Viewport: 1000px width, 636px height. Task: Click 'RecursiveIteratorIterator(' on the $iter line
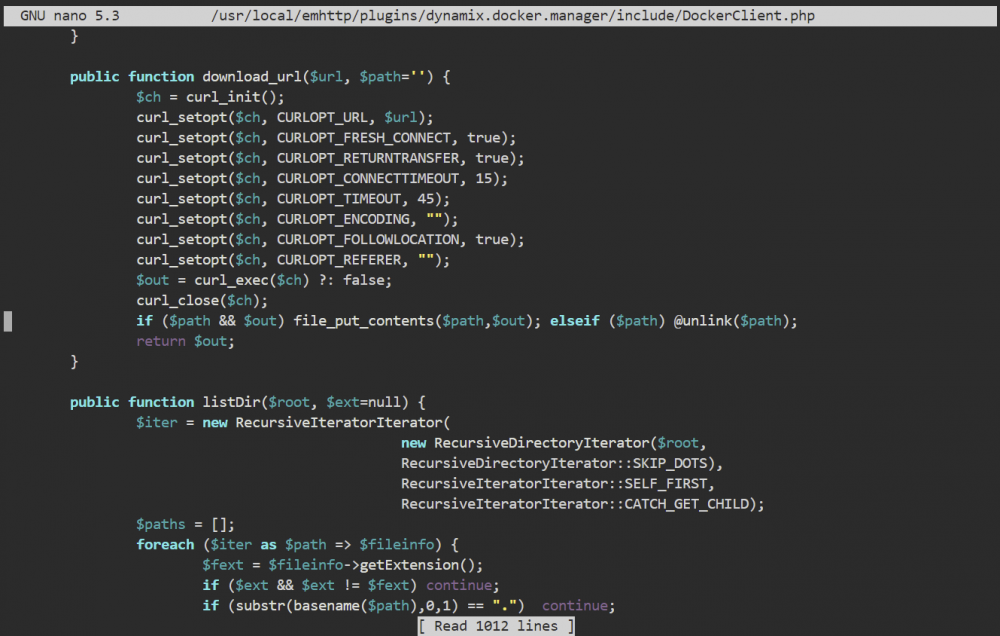point(342,423)
